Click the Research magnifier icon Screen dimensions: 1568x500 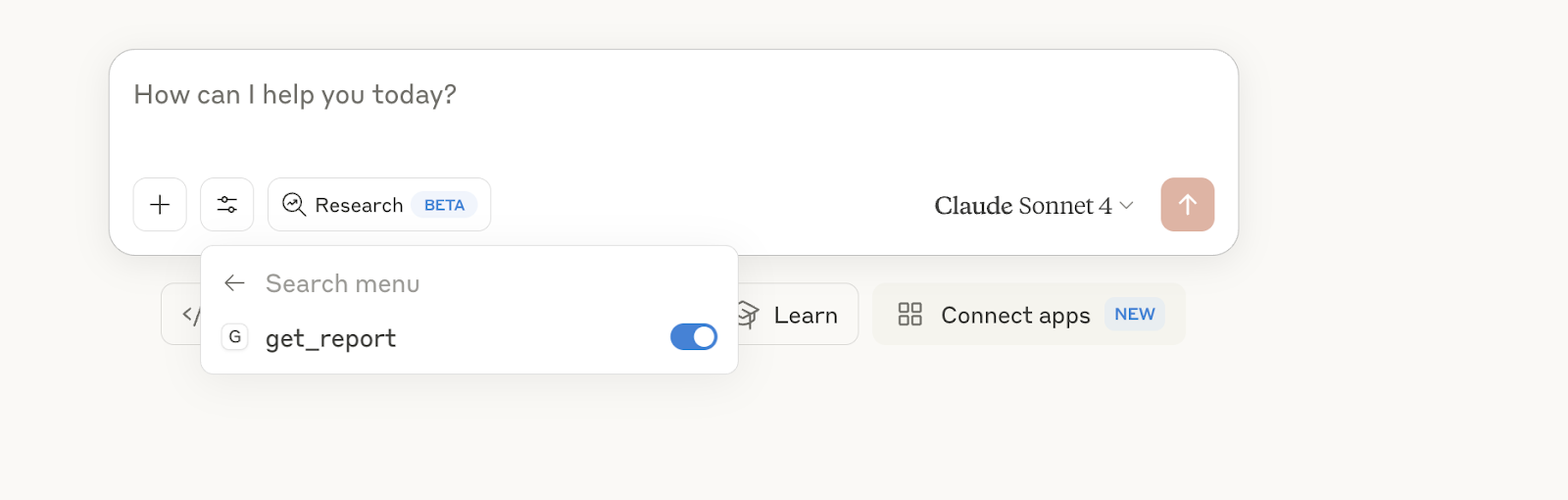click(x=294, y=204)
